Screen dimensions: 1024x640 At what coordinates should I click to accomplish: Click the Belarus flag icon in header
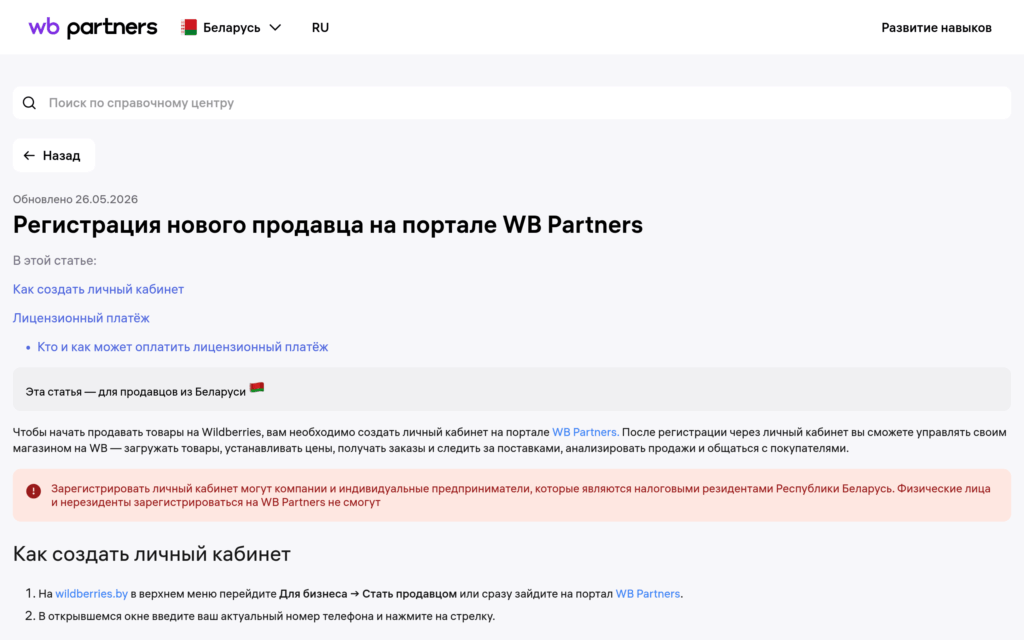189,27
